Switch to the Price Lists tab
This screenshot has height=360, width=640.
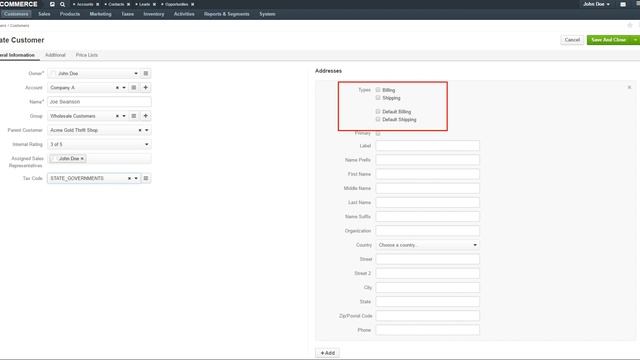(x=87, y=55)
